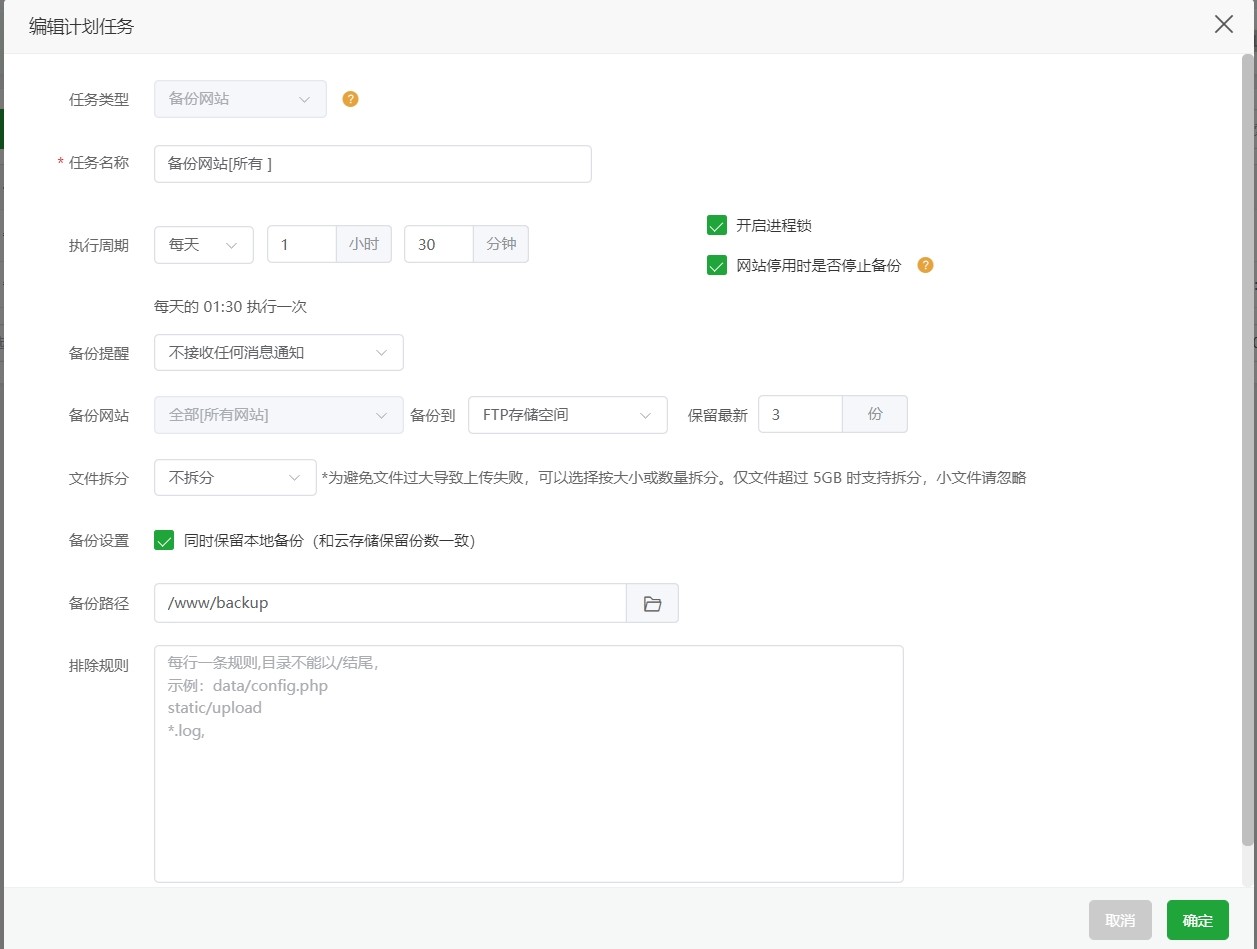Click the 备份提醒 label
This screenshot has height=949, width=1257.
pos(99,353)
